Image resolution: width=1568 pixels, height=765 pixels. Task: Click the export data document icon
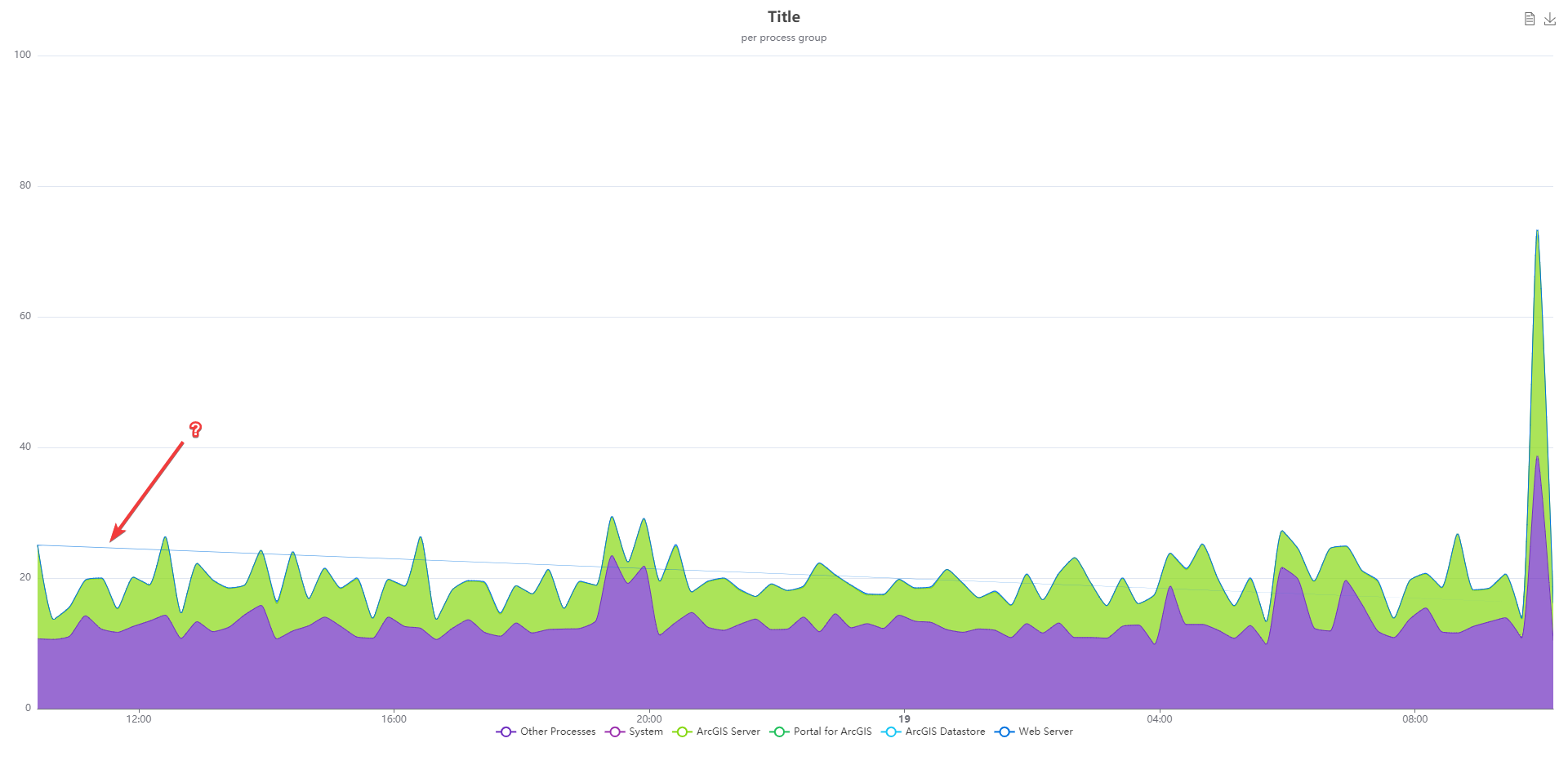click(1530, 18)
